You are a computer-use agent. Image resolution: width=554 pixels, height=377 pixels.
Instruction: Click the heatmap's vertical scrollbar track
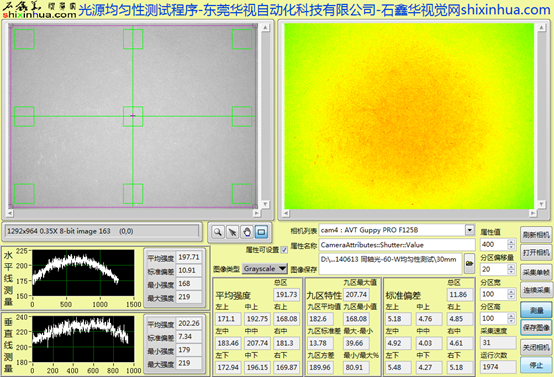pos(541,116)
